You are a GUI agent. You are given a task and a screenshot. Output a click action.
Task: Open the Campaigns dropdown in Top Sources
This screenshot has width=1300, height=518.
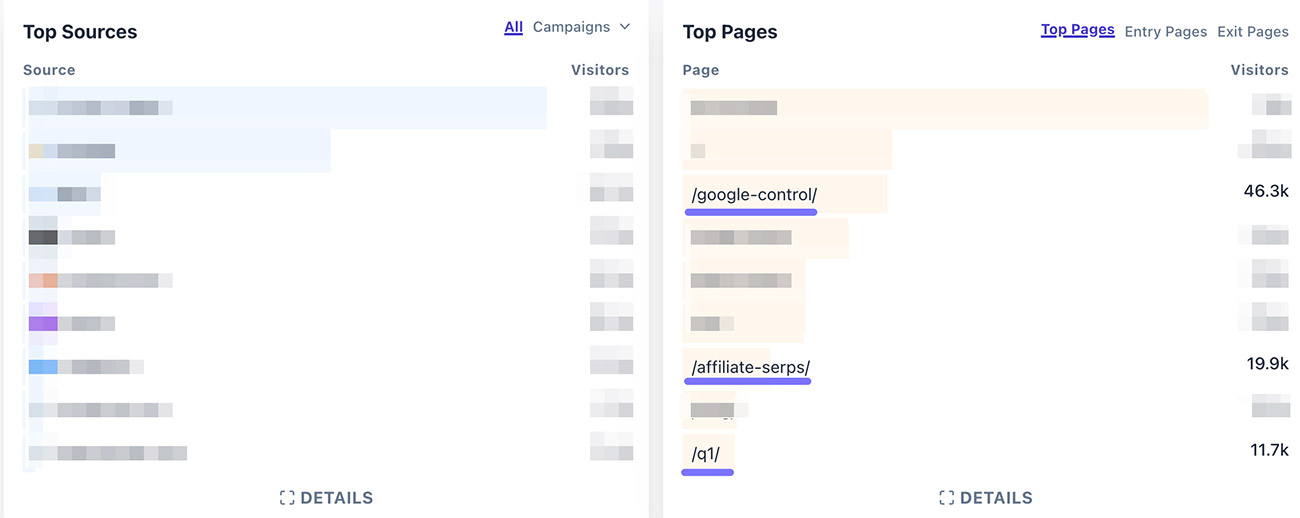tap(581, 27)
